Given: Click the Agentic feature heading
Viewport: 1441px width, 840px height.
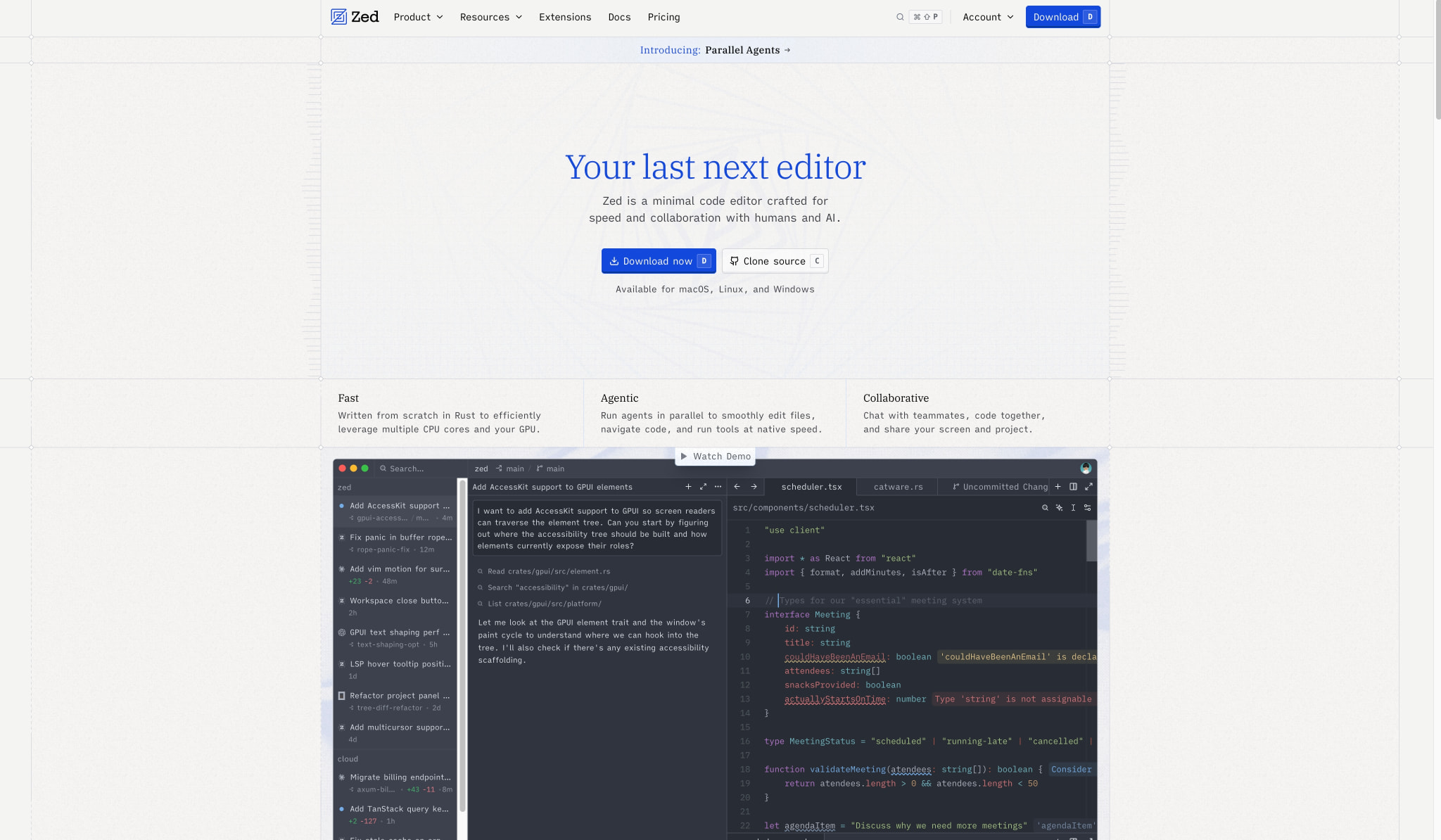Looking at the screenshot, I should tap(619, 398).
